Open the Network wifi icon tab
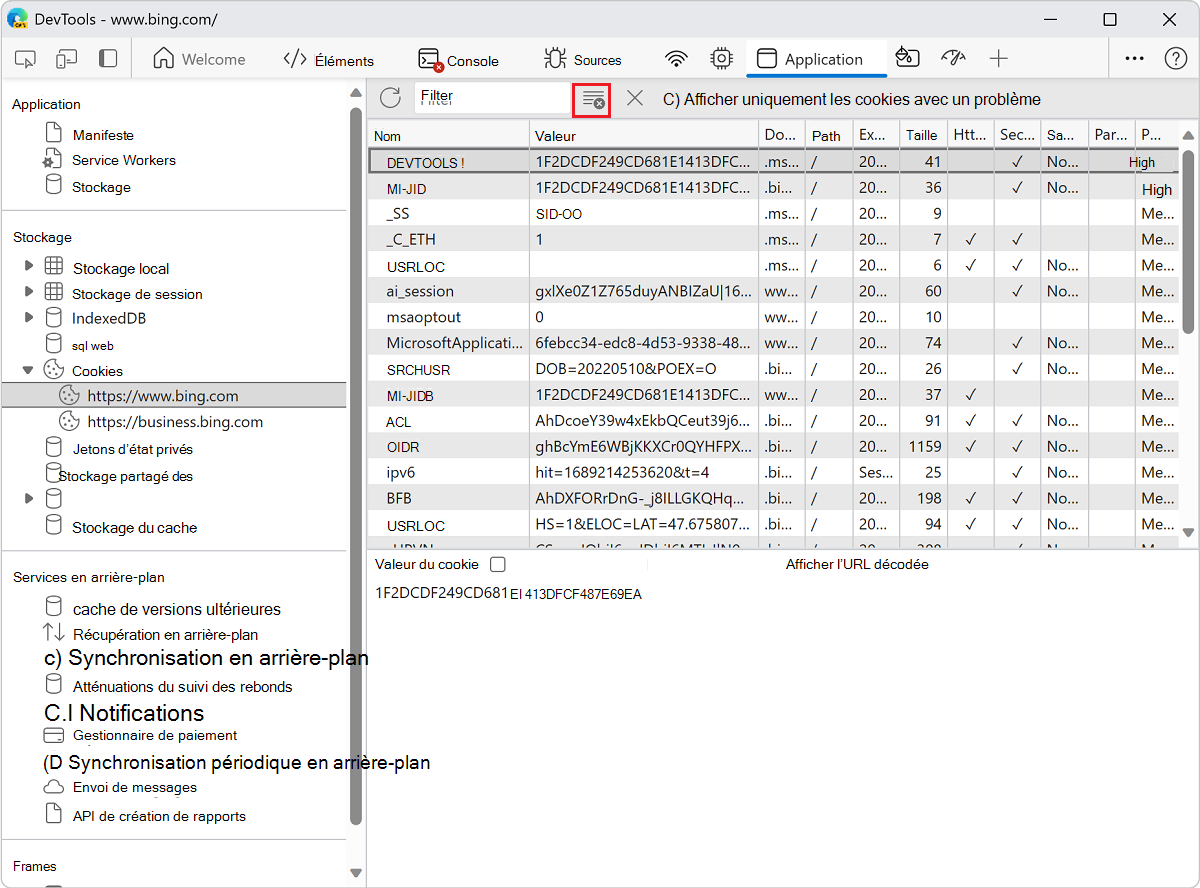Screen dimensions: 1200x888 [x=677, y=59]
